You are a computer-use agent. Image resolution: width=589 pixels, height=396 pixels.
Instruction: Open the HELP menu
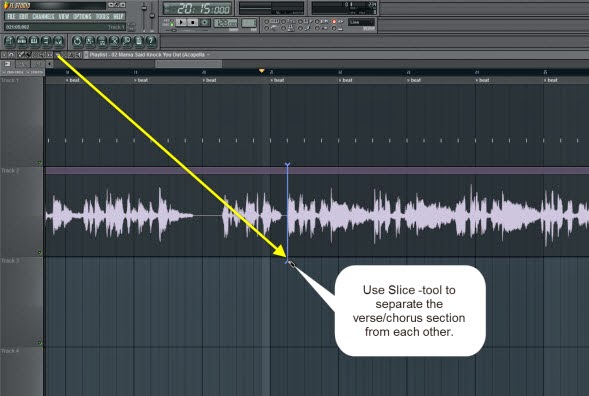coord(118,17)
